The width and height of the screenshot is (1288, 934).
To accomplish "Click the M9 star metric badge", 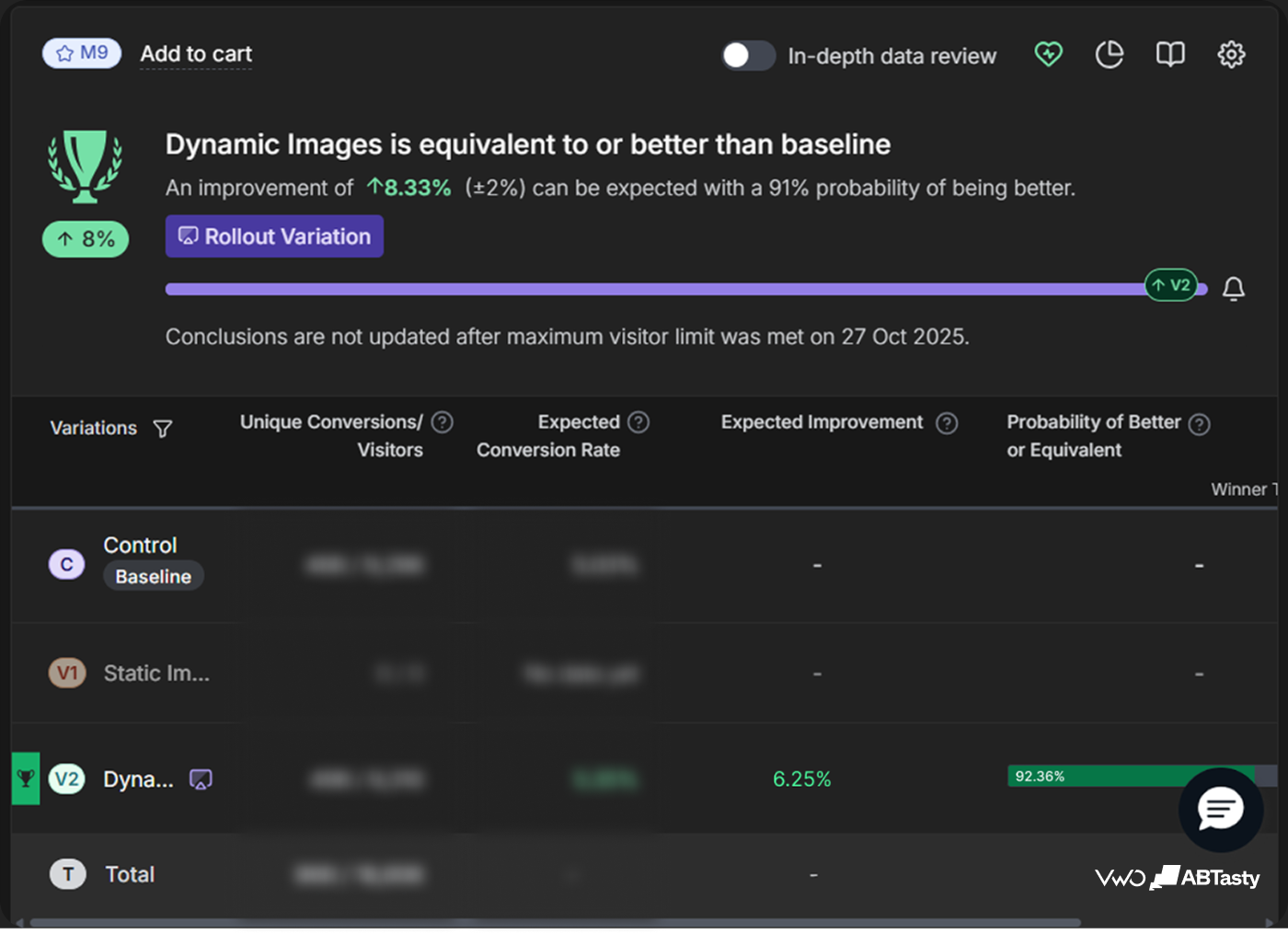I will pyautogui.click(x=82, y=53).
